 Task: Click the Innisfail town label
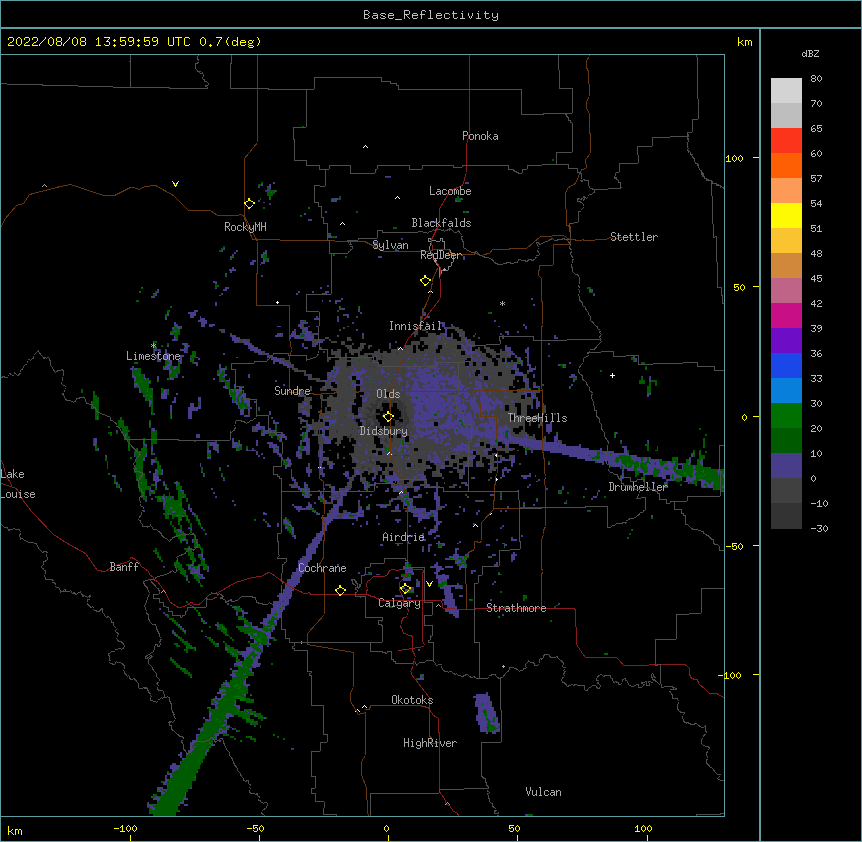coord(416,326)
